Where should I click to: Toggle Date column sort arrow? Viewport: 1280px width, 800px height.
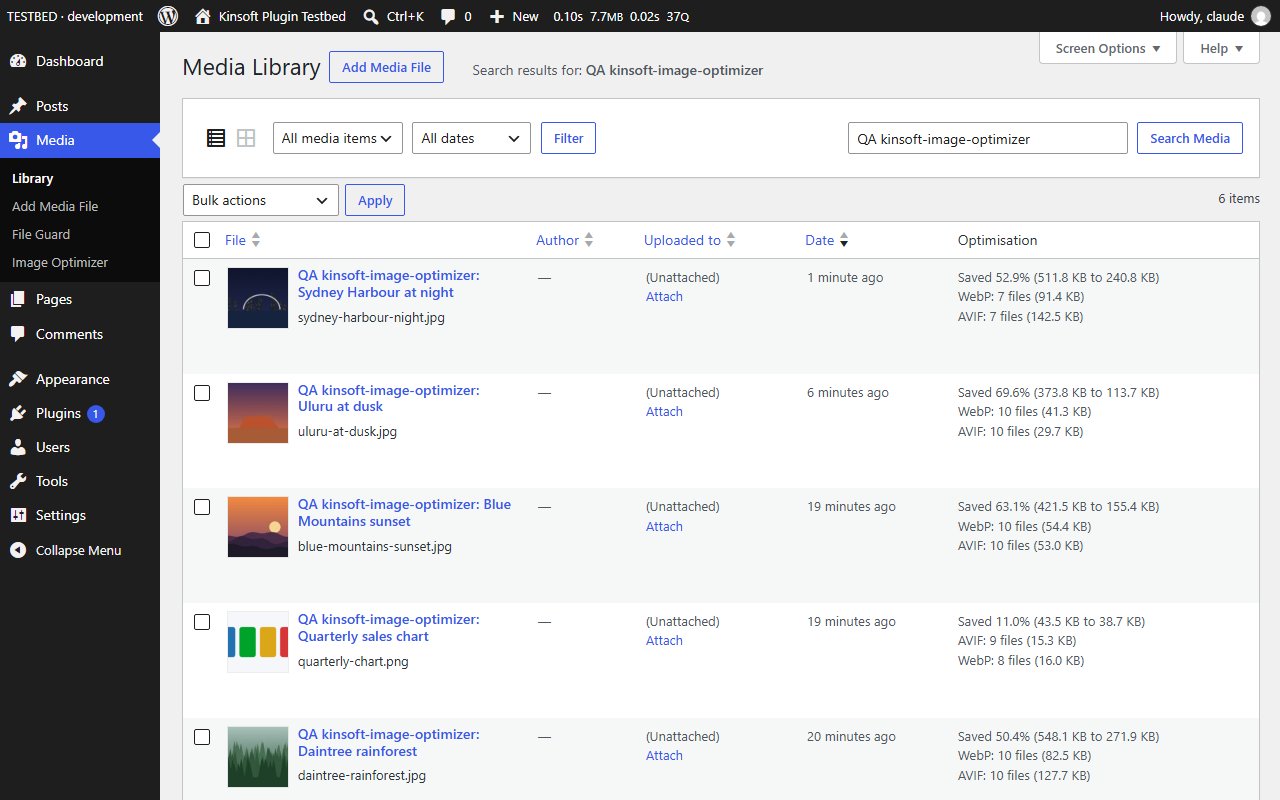pyautogui.click(x=844, y=240)
